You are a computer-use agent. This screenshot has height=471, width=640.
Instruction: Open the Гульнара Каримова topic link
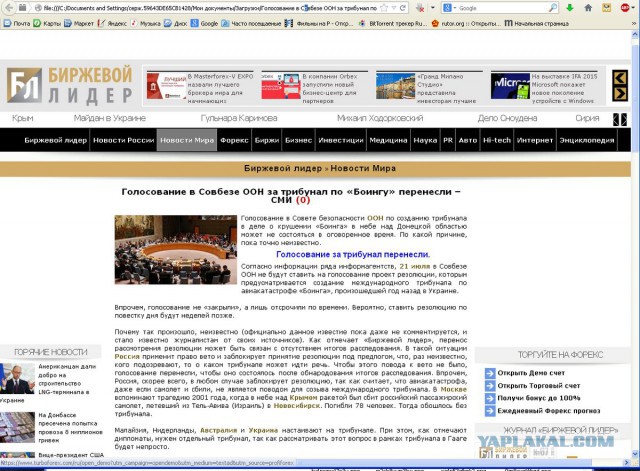coord(239,118)
